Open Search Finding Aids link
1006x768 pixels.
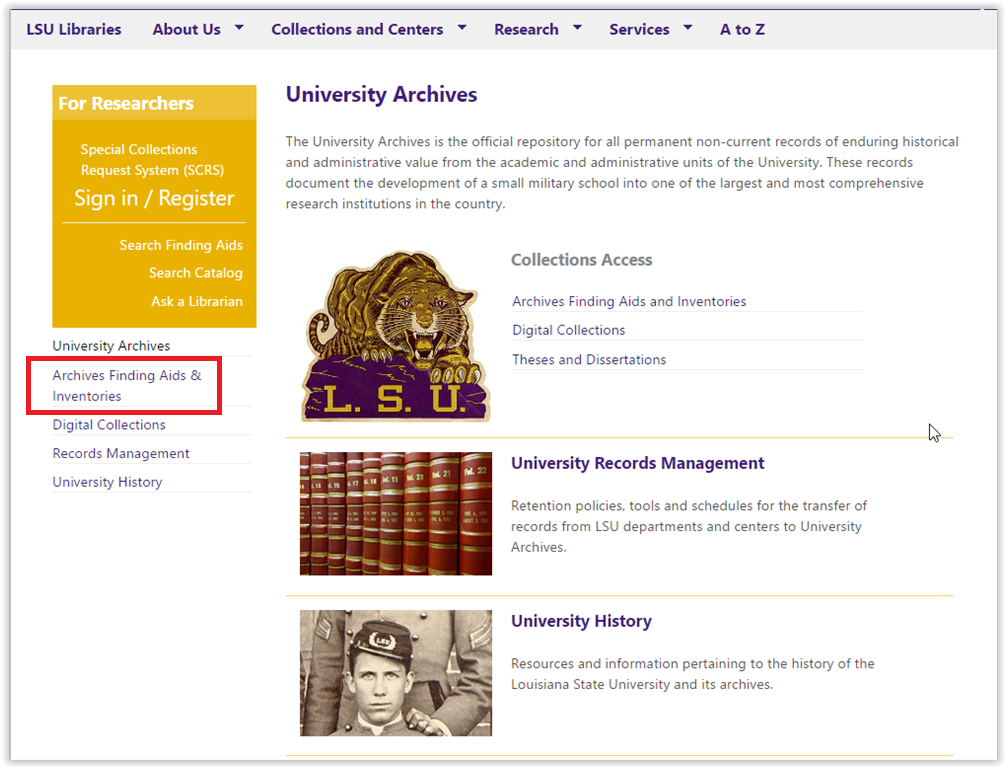coord(181,245)
